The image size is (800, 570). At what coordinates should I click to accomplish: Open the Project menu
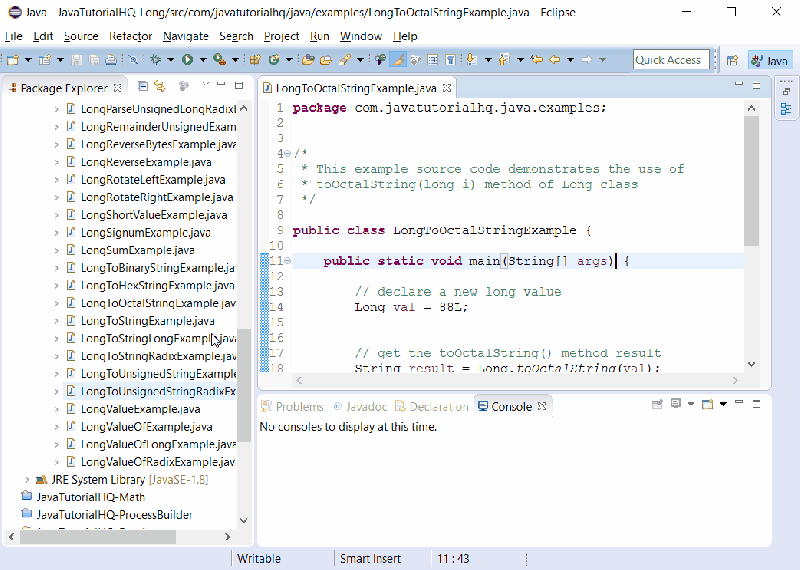point(282,36)
